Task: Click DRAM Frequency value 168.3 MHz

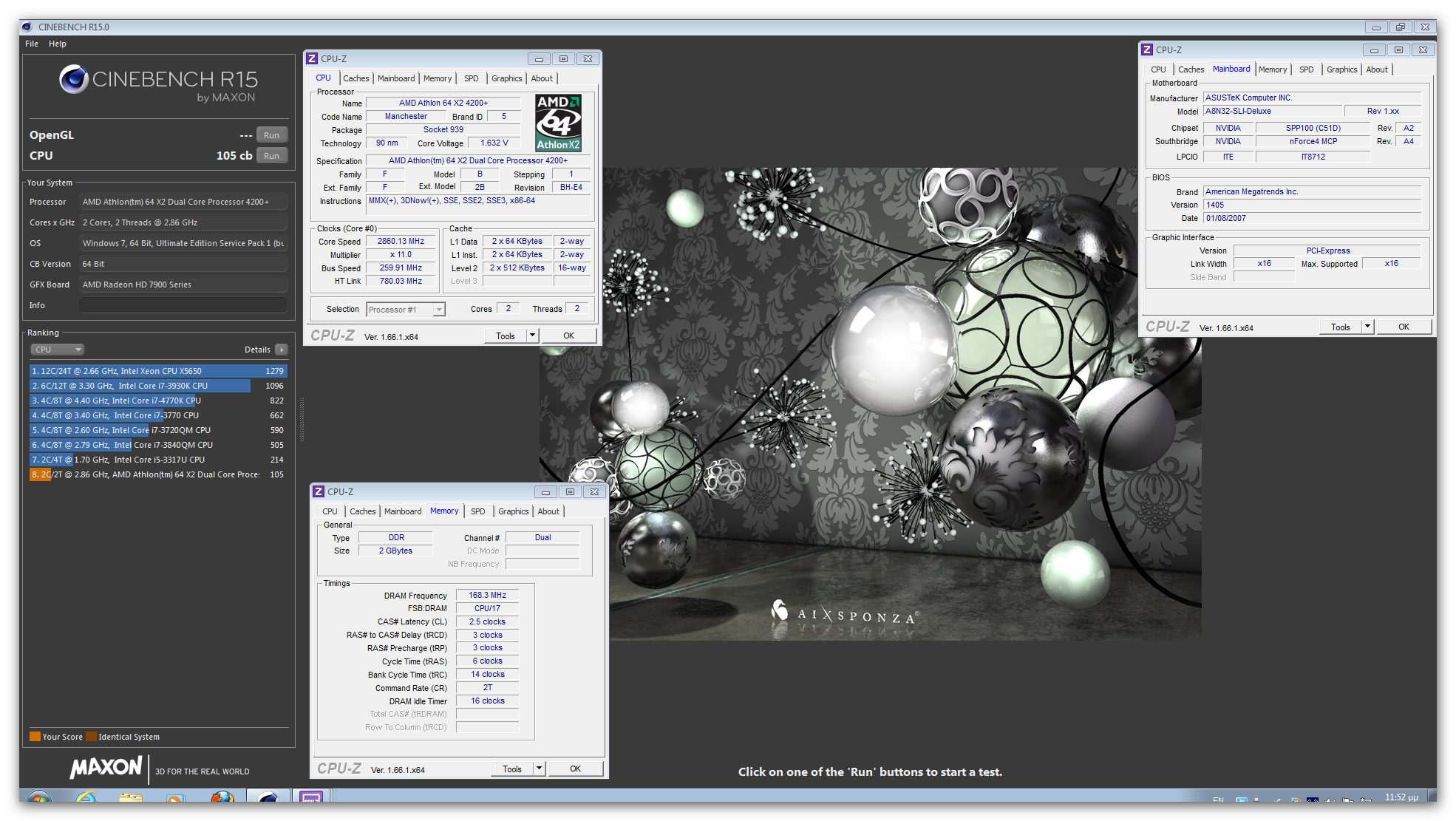Action: [x=488, y=595]
